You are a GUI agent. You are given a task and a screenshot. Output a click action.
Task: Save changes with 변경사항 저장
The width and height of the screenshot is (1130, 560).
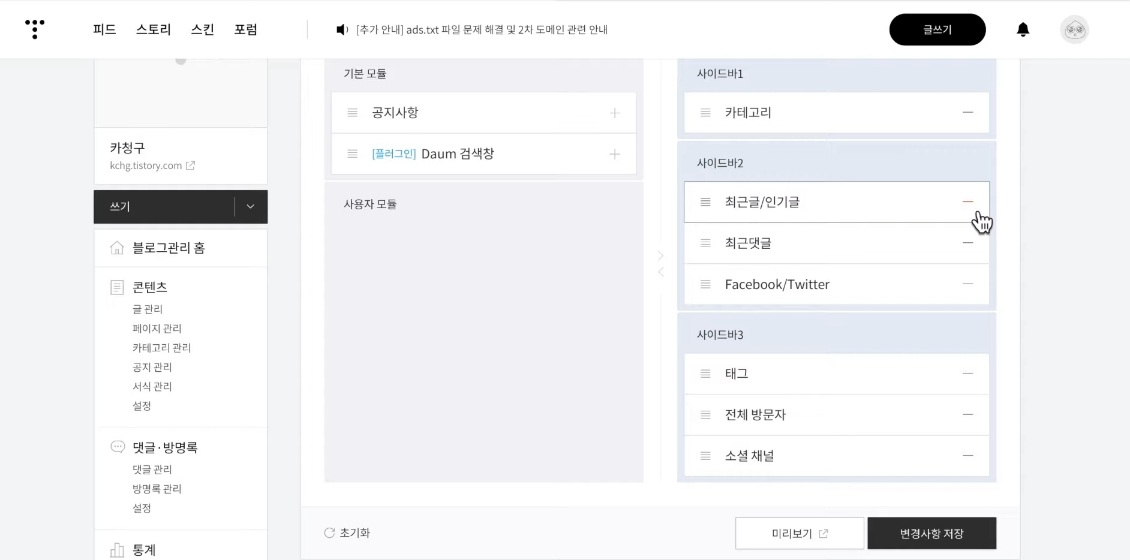click(x=932, y=533)
